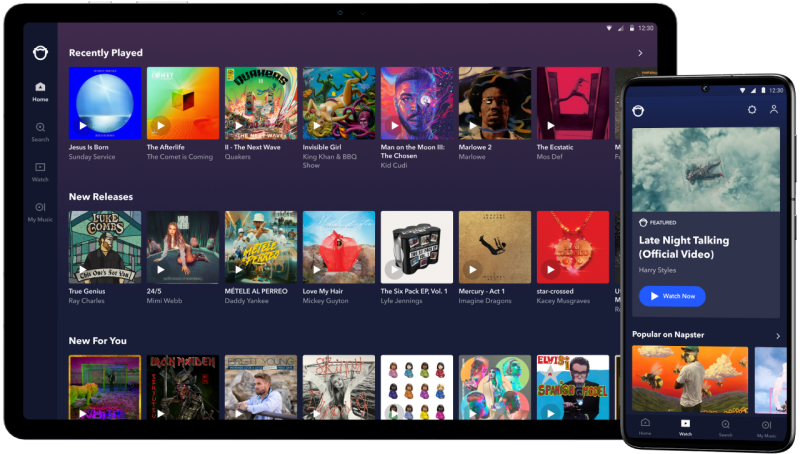Play the Invisible Girl album
This screenshot has height=454, width=800.
pyautogui.click(x=317, y=125)
